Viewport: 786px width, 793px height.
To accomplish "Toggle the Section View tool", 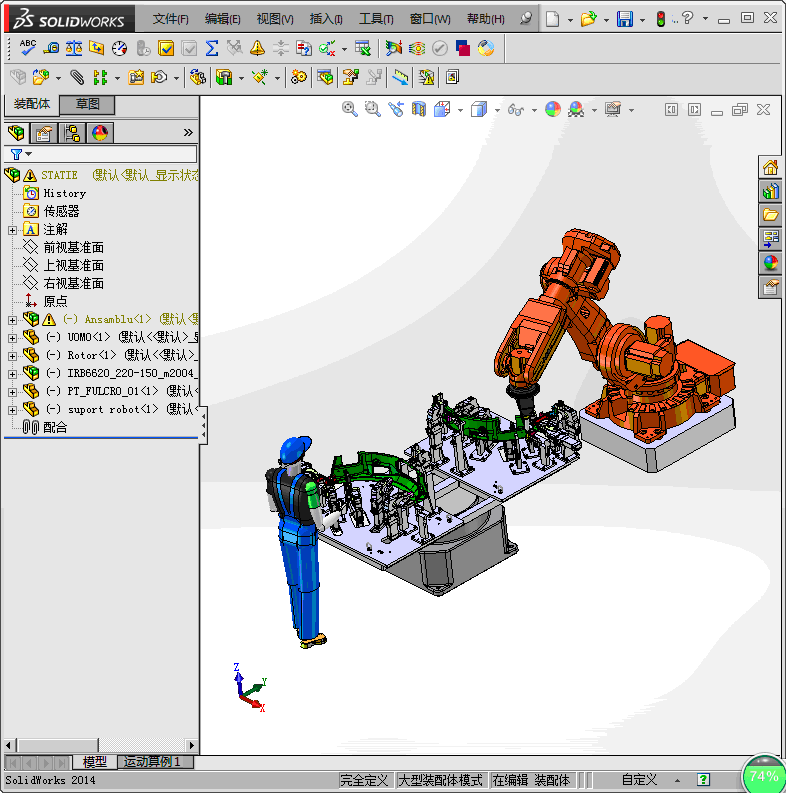I will [x=419, y=109].
